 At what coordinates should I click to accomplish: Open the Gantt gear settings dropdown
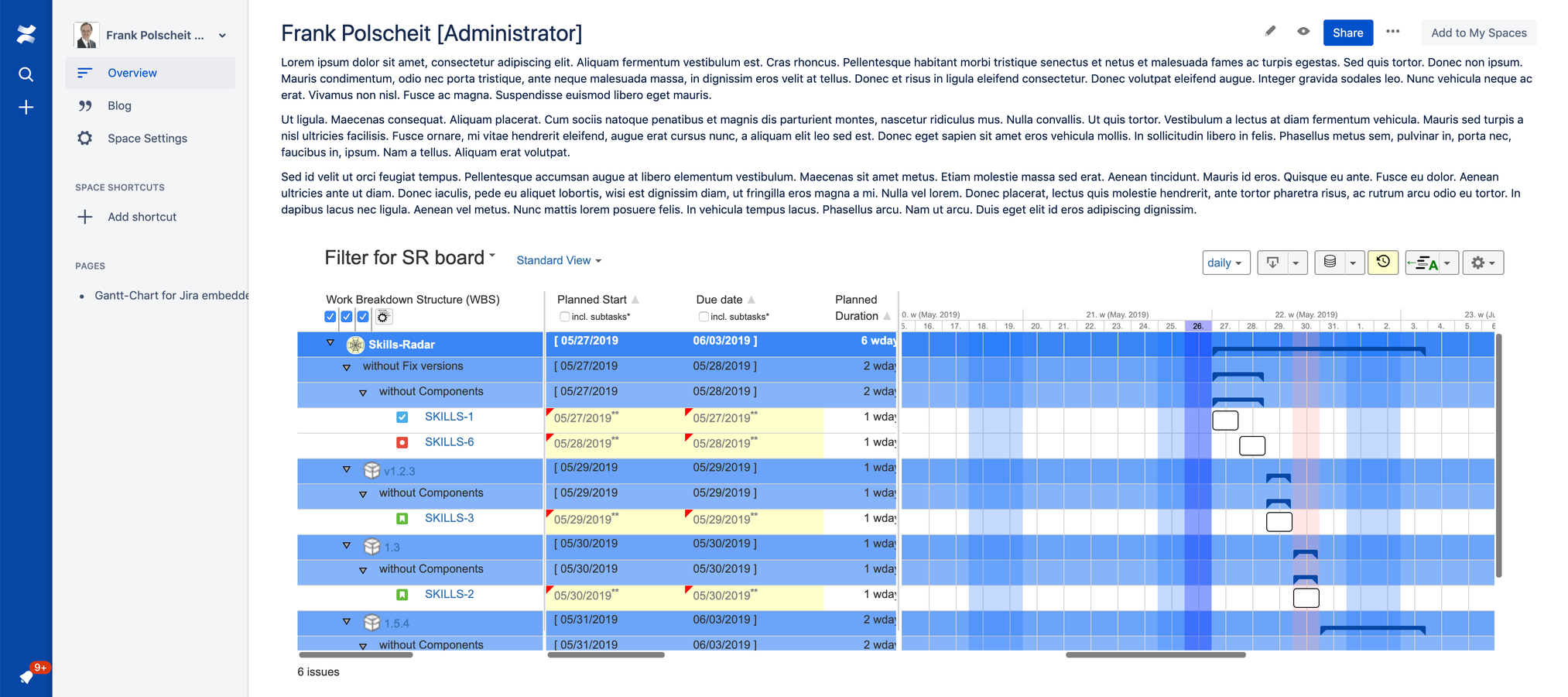[x=1483, y=263]
